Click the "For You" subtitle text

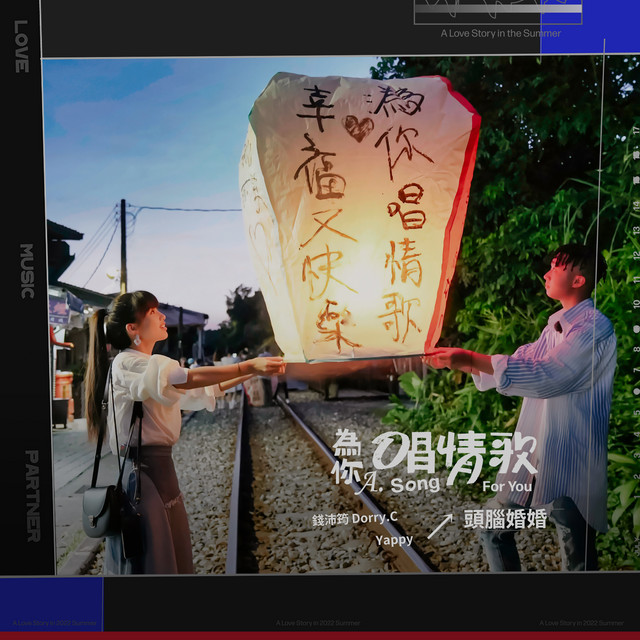click(507, 487)
